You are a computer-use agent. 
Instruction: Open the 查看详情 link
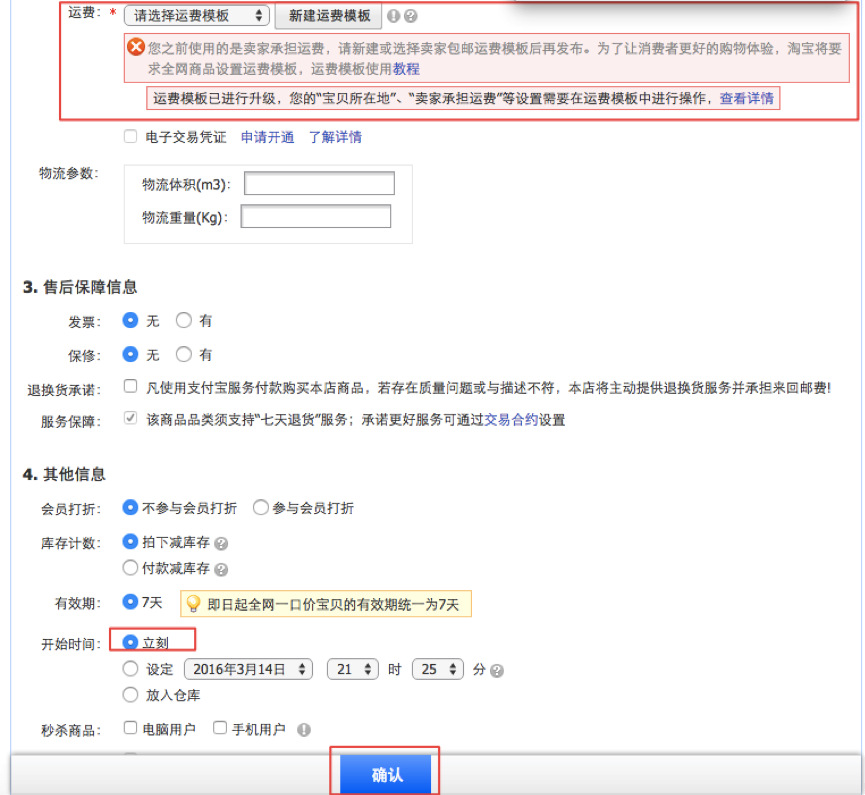click(x=746, y=98)
